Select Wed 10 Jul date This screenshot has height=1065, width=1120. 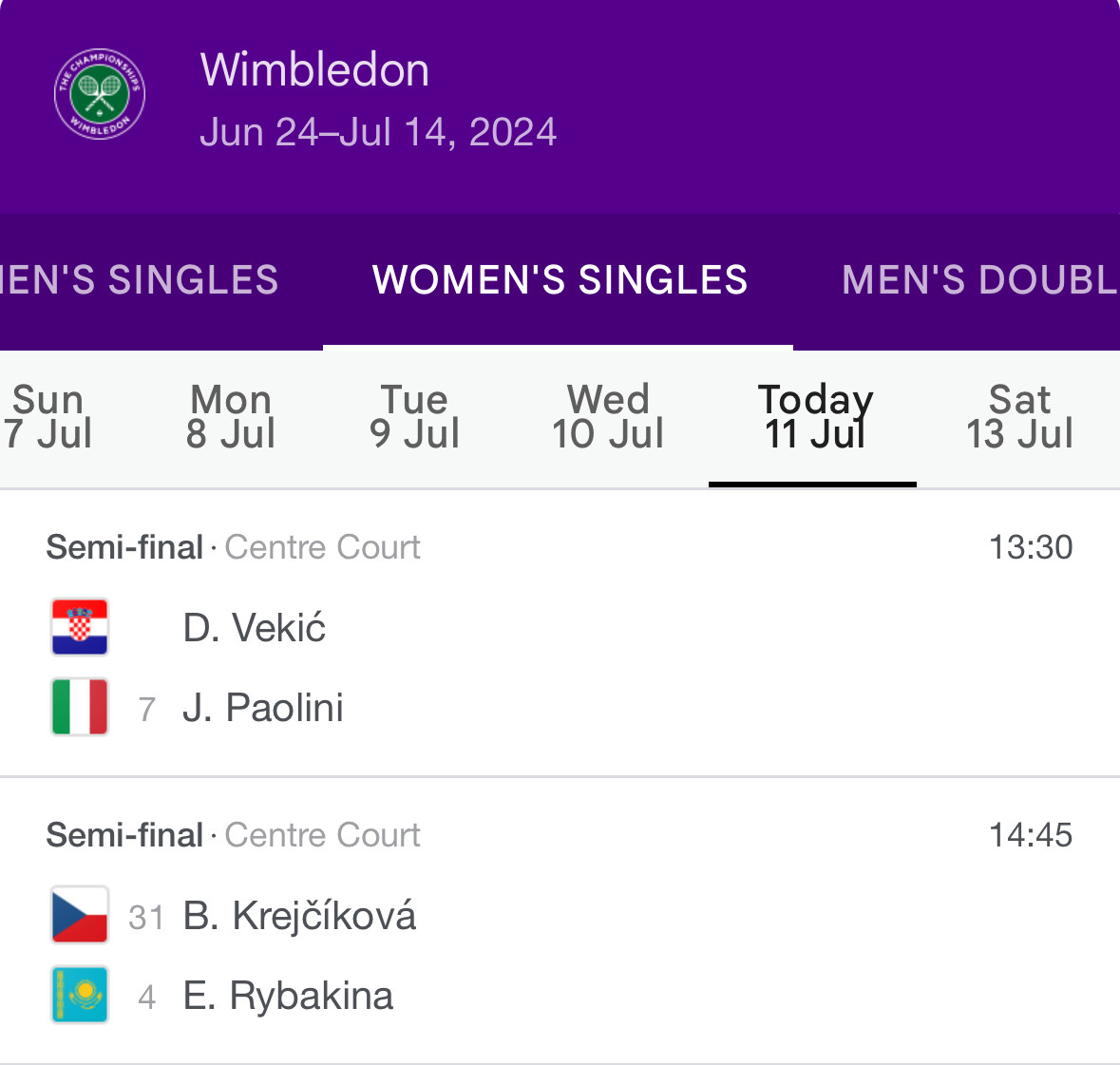click(608, 417)
